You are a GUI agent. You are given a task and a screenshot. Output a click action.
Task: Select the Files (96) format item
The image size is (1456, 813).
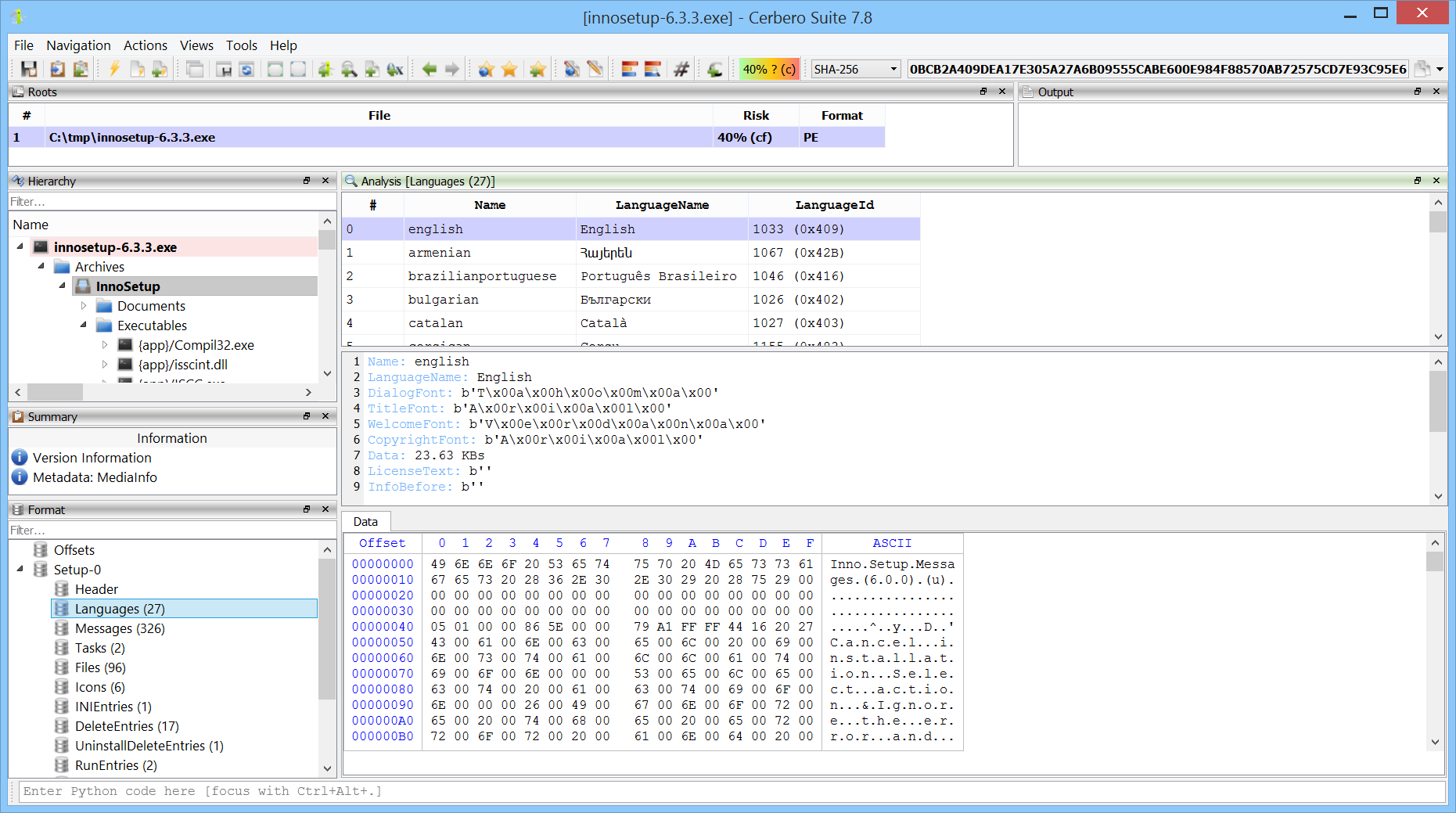[100, 667]
